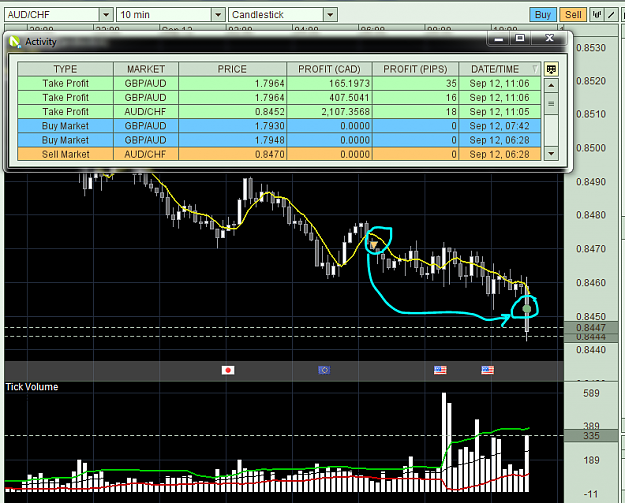Click the 2,107.3568 profit cell
Viewport: 625px width, 503px height.
coord(329,112)
